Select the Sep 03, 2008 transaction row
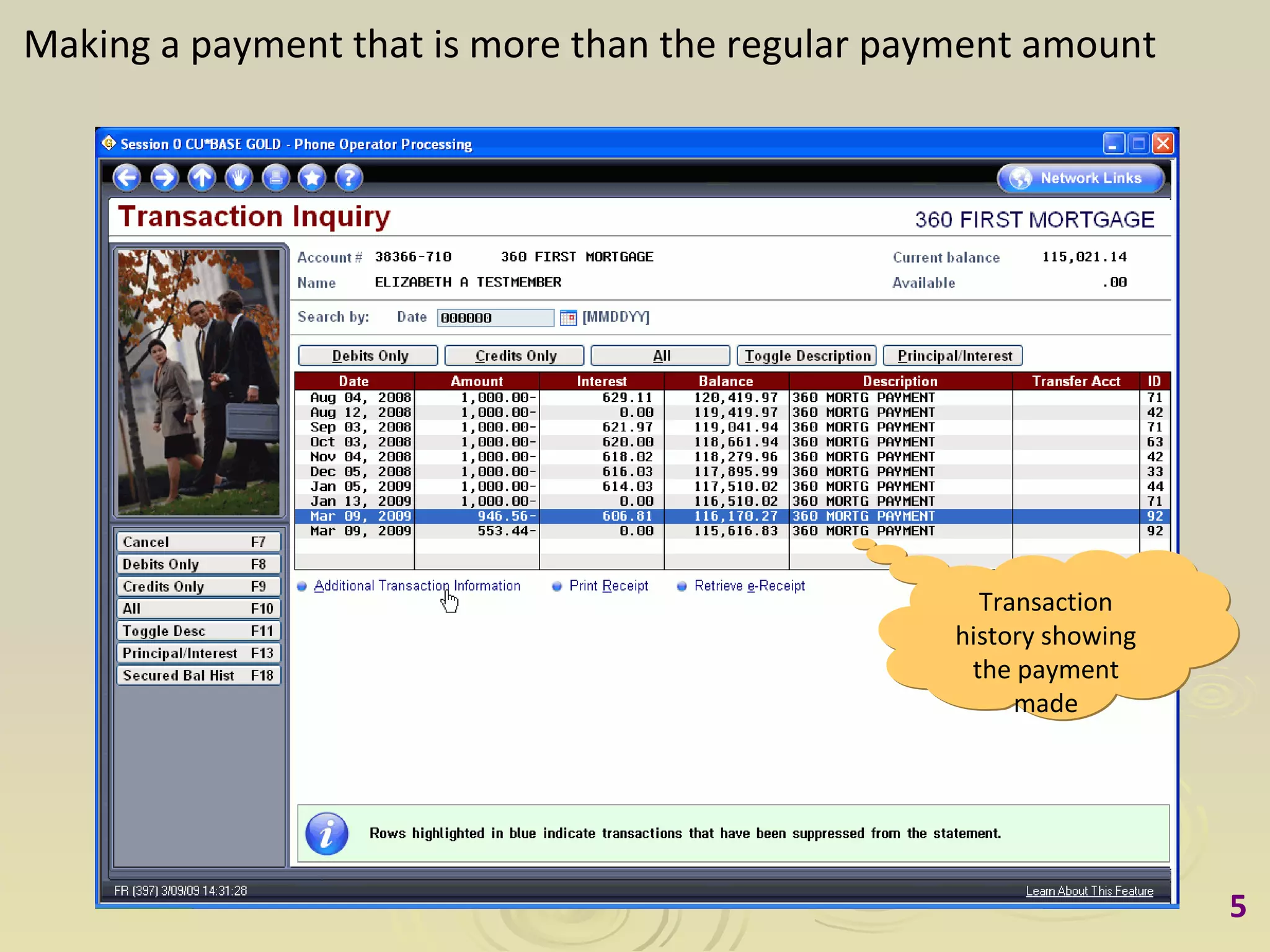 (x=732, y=427)
